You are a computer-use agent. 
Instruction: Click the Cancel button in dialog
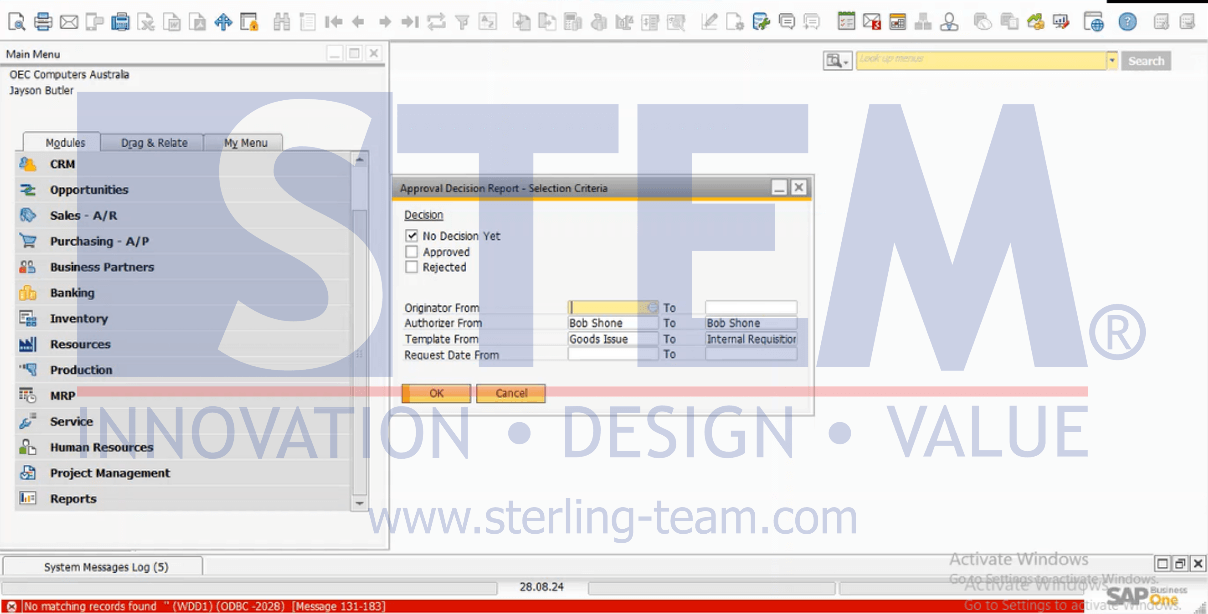point(511,393)
